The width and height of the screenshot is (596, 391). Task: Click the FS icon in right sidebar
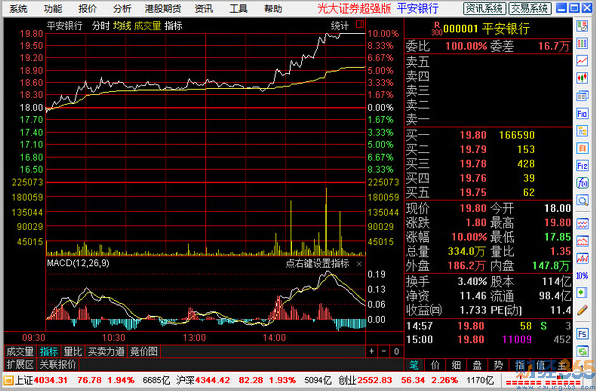pos(582,334)
